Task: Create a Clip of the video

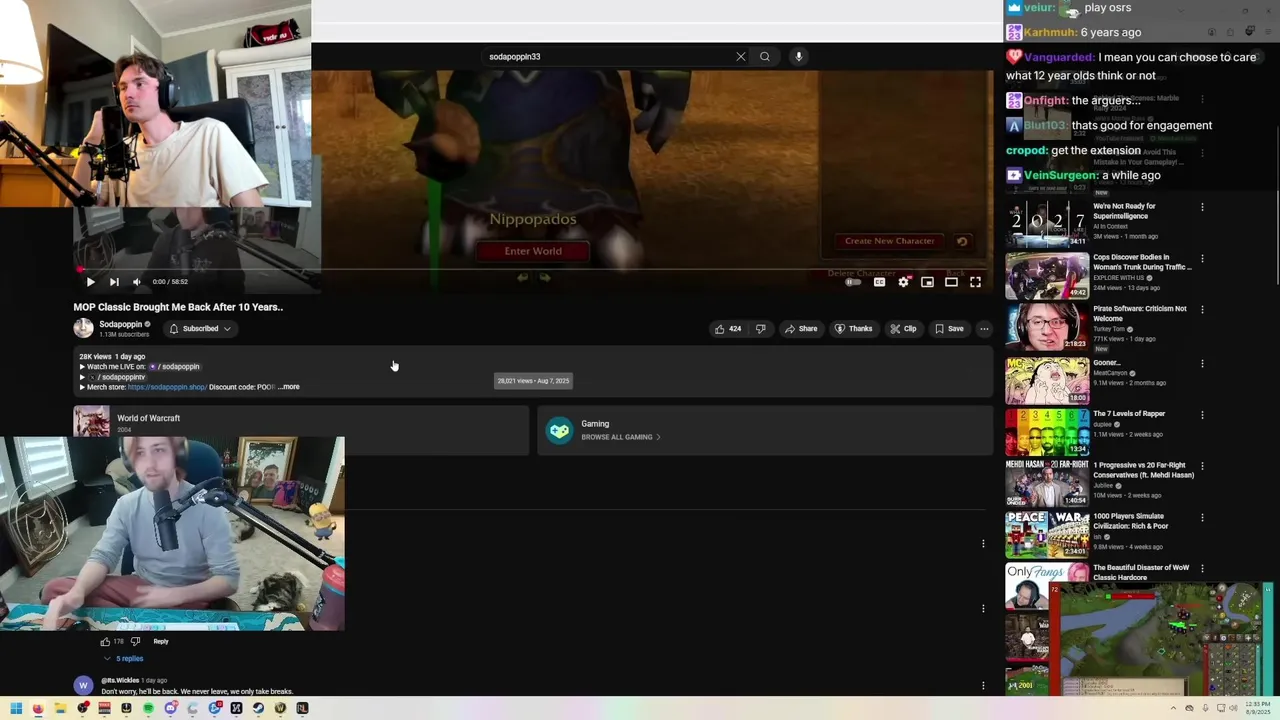Action: (x=903, y=329)
